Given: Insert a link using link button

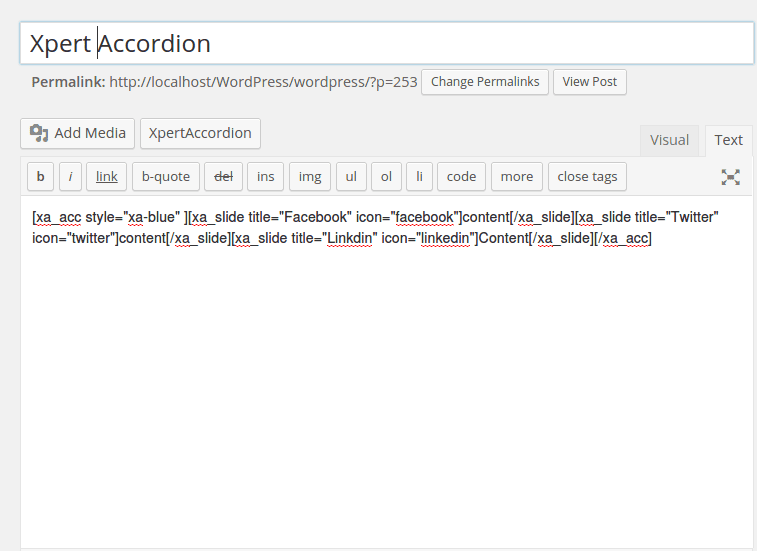Looking at the screenshot, I should 107,177.
